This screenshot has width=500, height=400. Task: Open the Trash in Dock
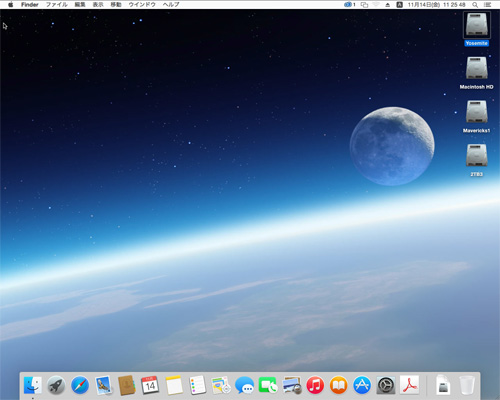coord(467,385)
